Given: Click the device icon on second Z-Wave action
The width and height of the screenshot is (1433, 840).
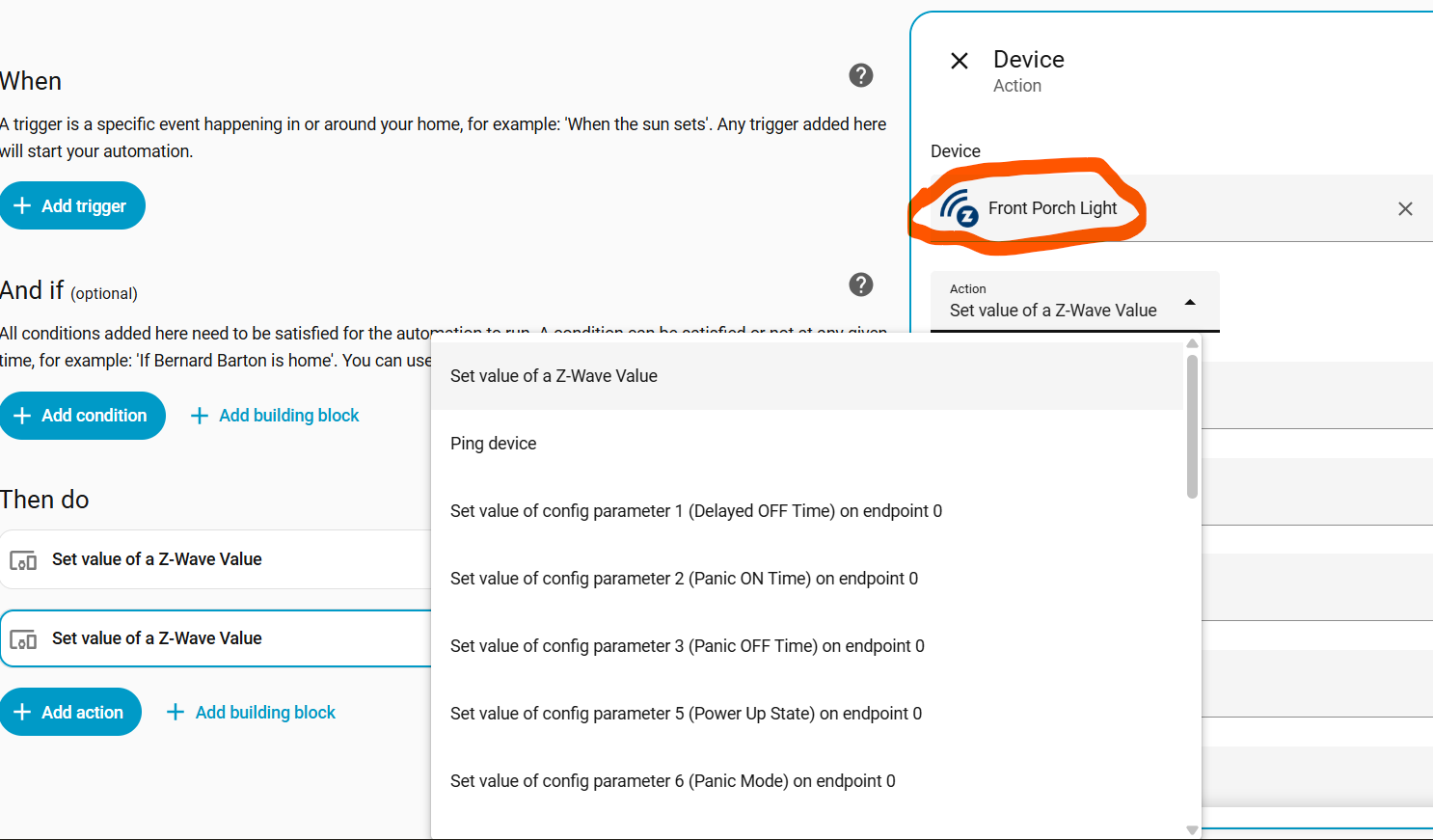Looking at the screenshot, I should (23, 639).
